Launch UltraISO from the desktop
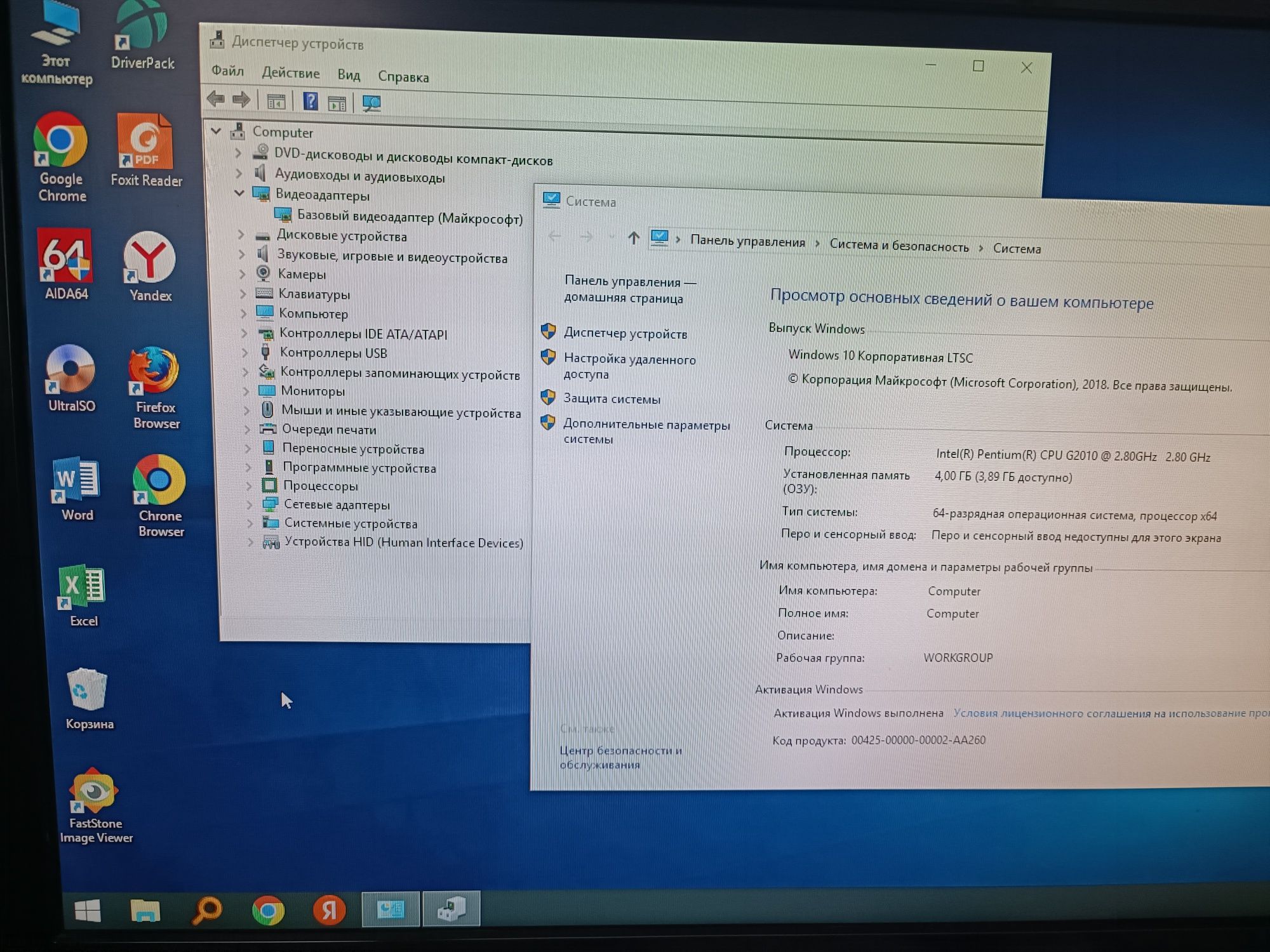 pyautogui.click(x=70, y=378)
